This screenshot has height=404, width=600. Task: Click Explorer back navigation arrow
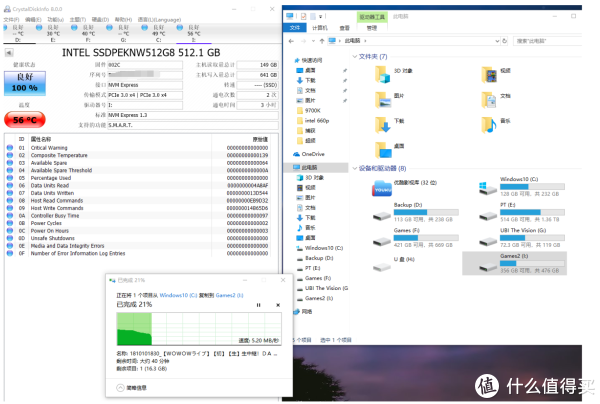292,41
